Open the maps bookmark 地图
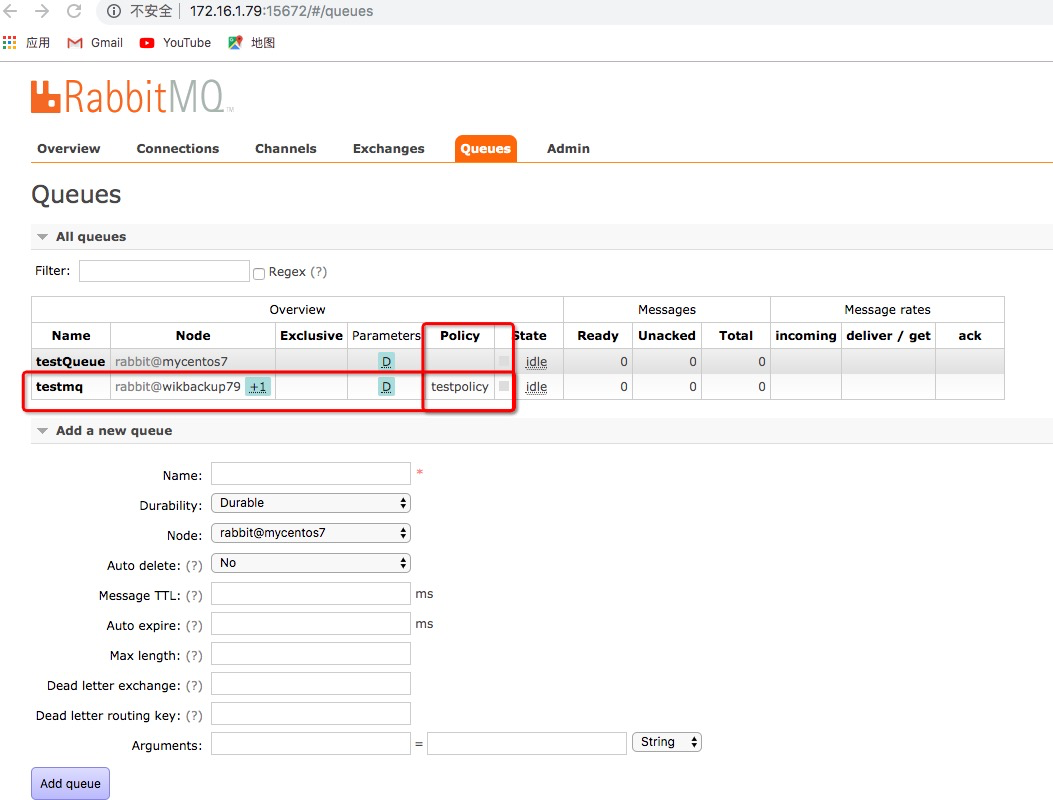 point(252,43)
